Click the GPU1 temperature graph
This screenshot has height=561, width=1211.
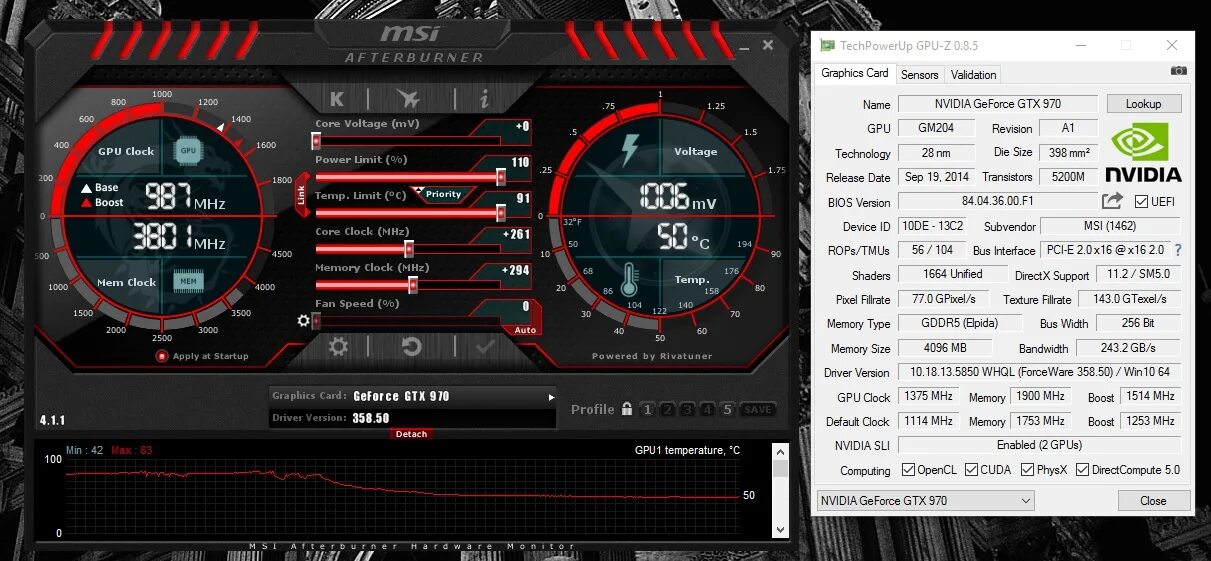402,496
